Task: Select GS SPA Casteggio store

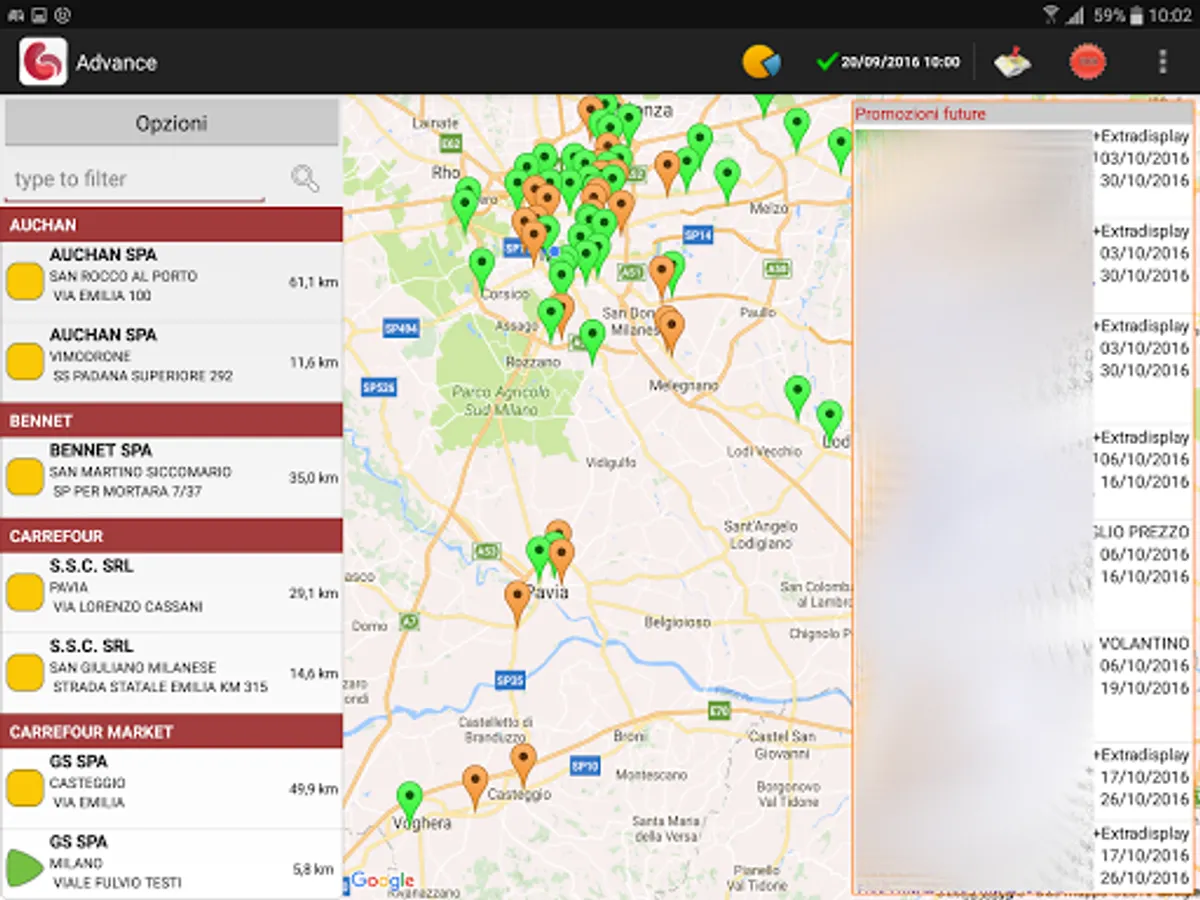Action: point(171,788)
